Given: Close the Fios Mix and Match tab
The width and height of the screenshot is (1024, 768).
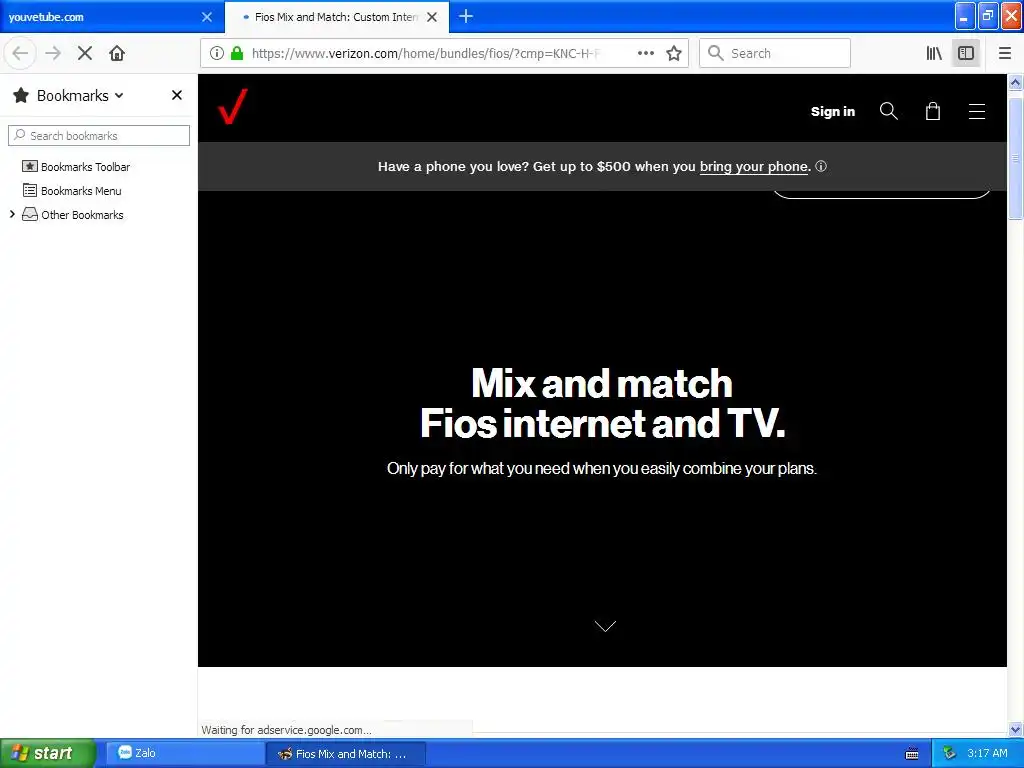Looking at the screenshot, I should tap(432, 17).
